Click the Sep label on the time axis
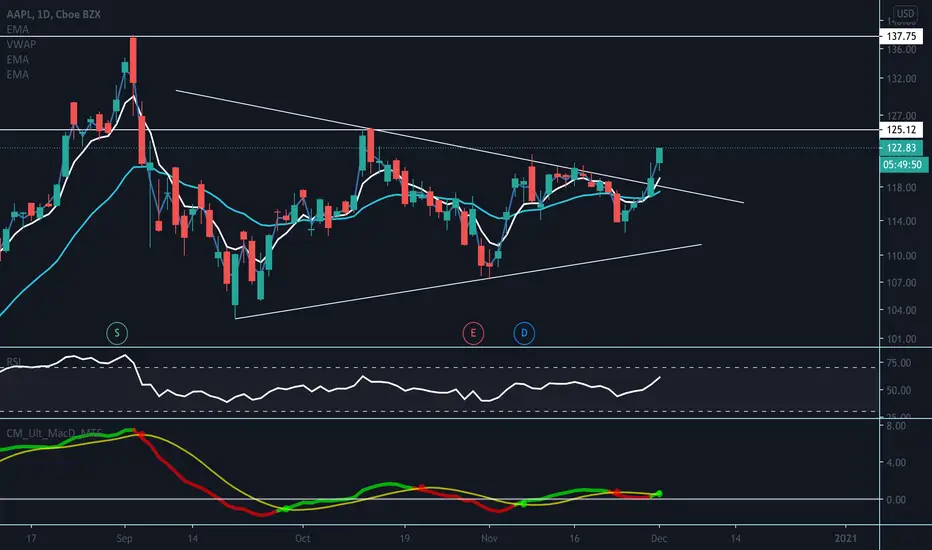 click(124, 539)
